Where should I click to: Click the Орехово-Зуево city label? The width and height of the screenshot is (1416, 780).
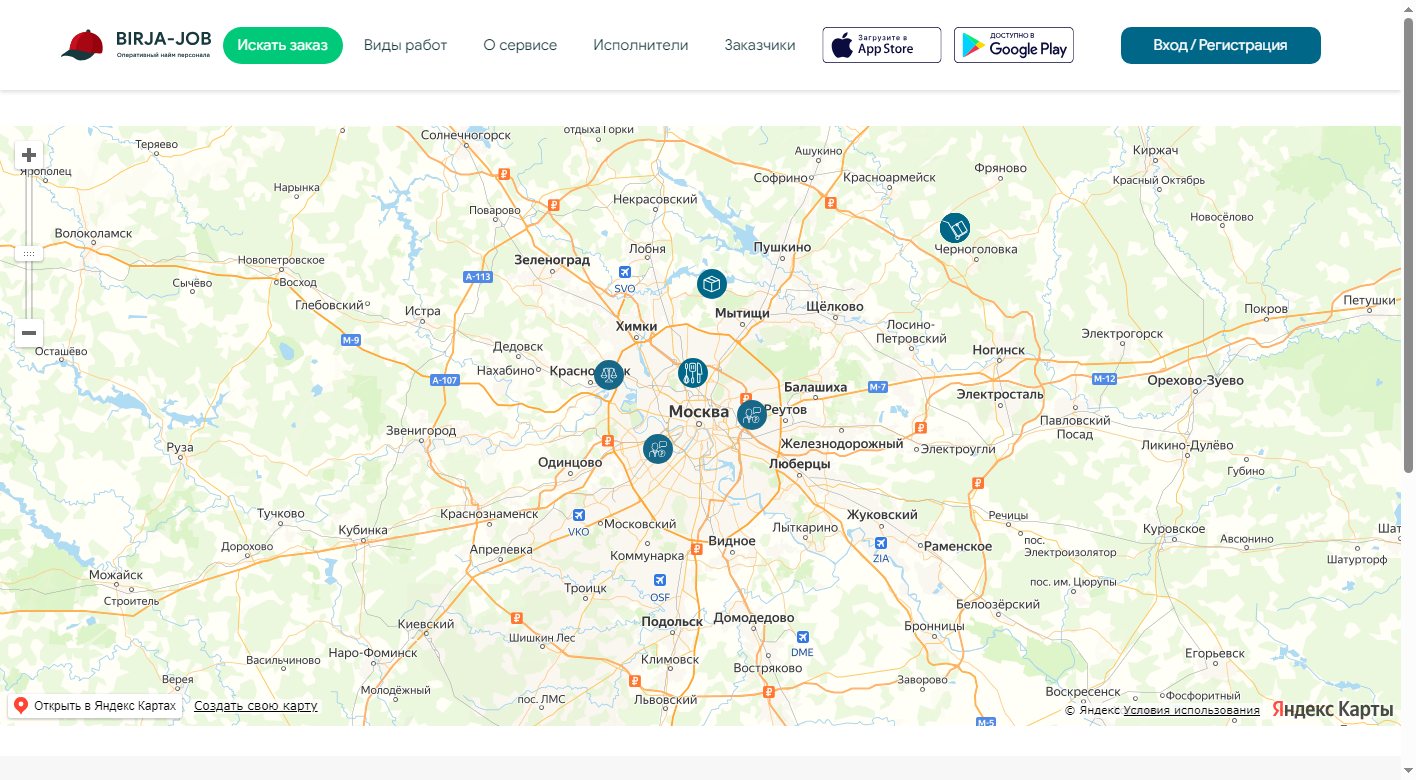pyautogui.click(x=1195, y=381)
